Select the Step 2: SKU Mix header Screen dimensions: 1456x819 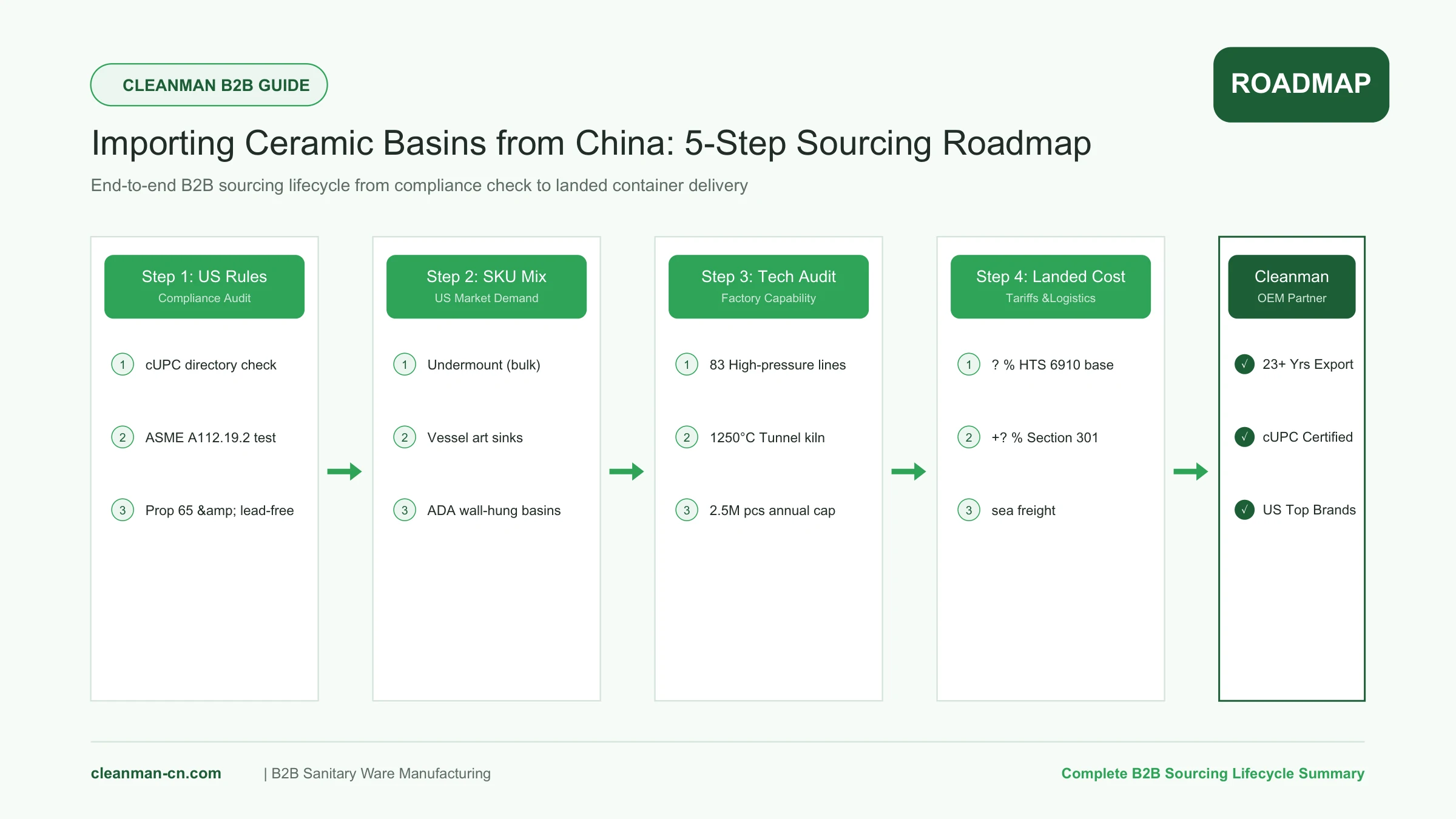(x=487, y=286)
